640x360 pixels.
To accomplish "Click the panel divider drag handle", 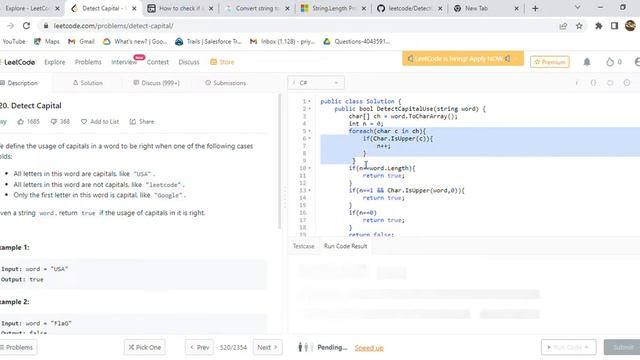I will coord(284,198).
